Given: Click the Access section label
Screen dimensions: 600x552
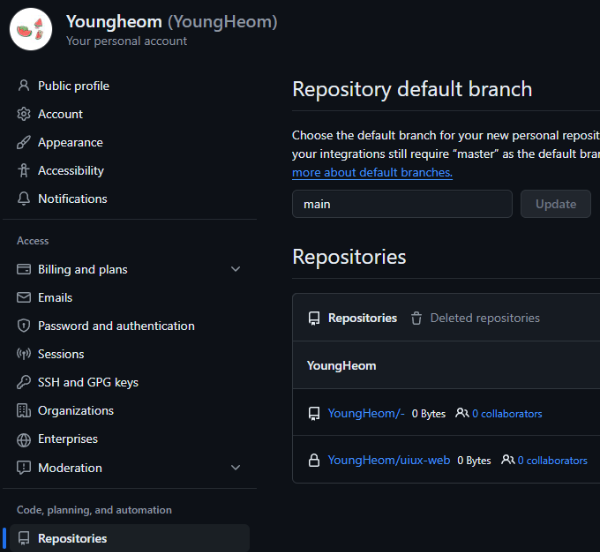Looking at the screenshot, I should [x=33, y=241].
